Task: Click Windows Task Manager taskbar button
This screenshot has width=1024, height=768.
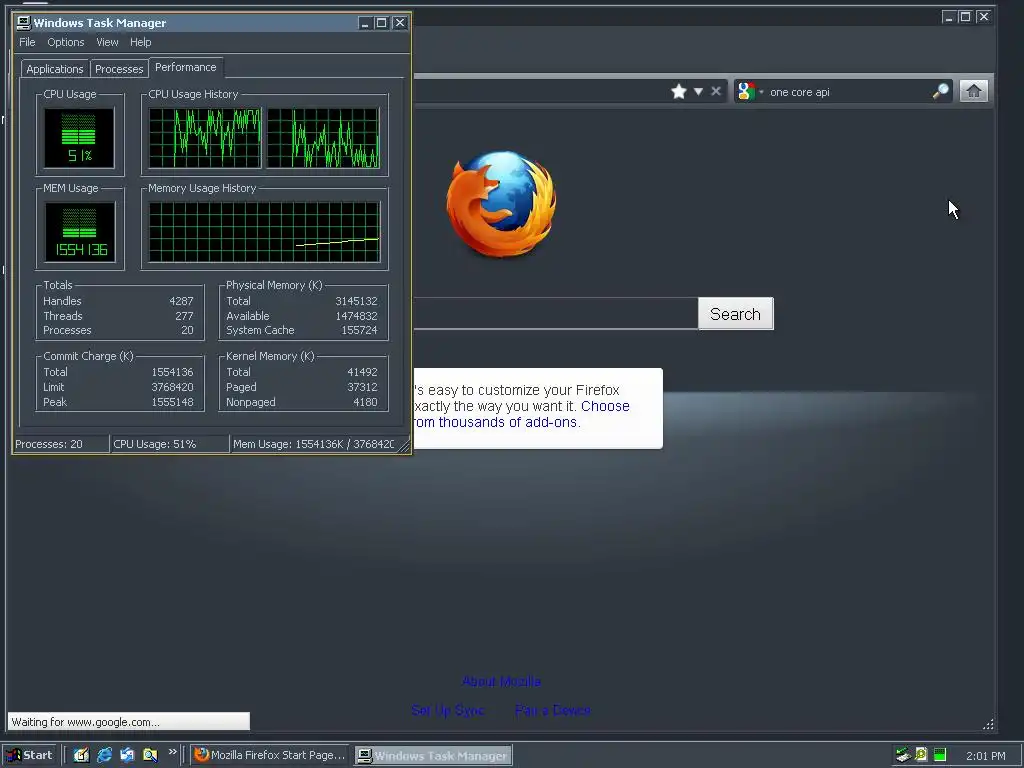Action: (x=434, y=756)
